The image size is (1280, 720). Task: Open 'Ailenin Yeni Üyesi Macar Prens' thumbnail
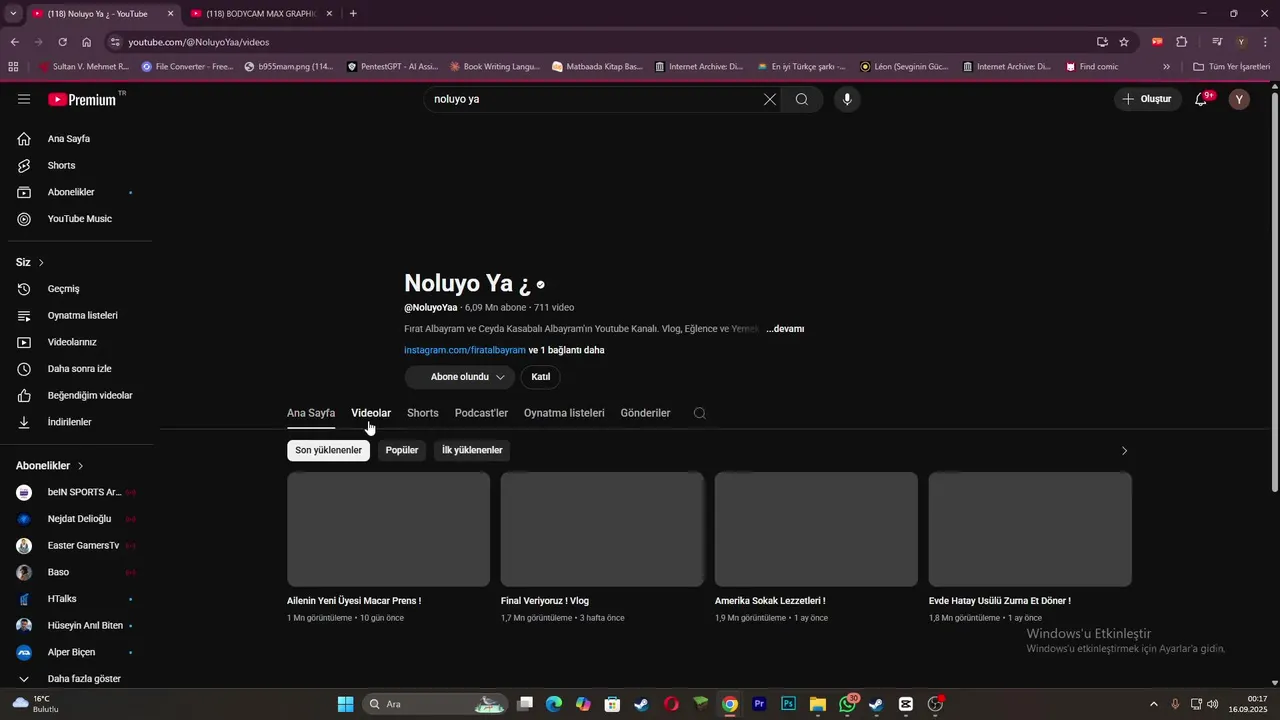click(388, 529)
